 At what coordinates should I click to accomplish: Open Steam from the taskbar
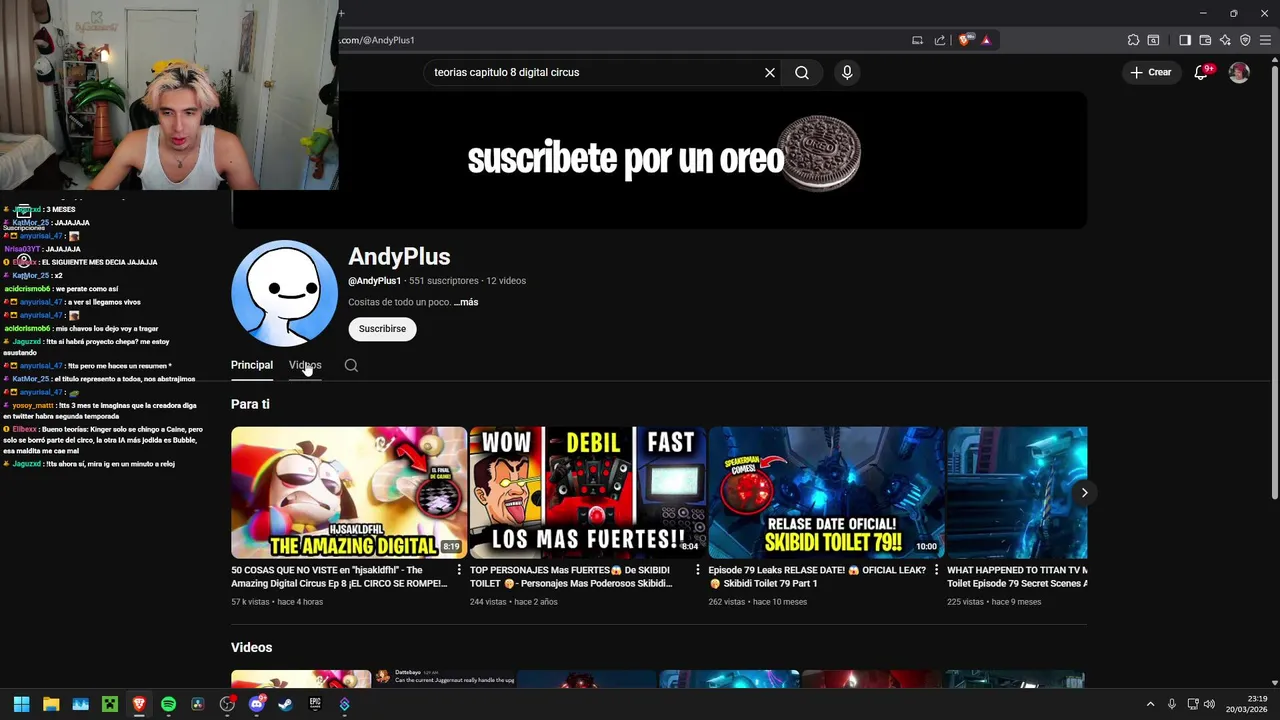coord(285,704)
